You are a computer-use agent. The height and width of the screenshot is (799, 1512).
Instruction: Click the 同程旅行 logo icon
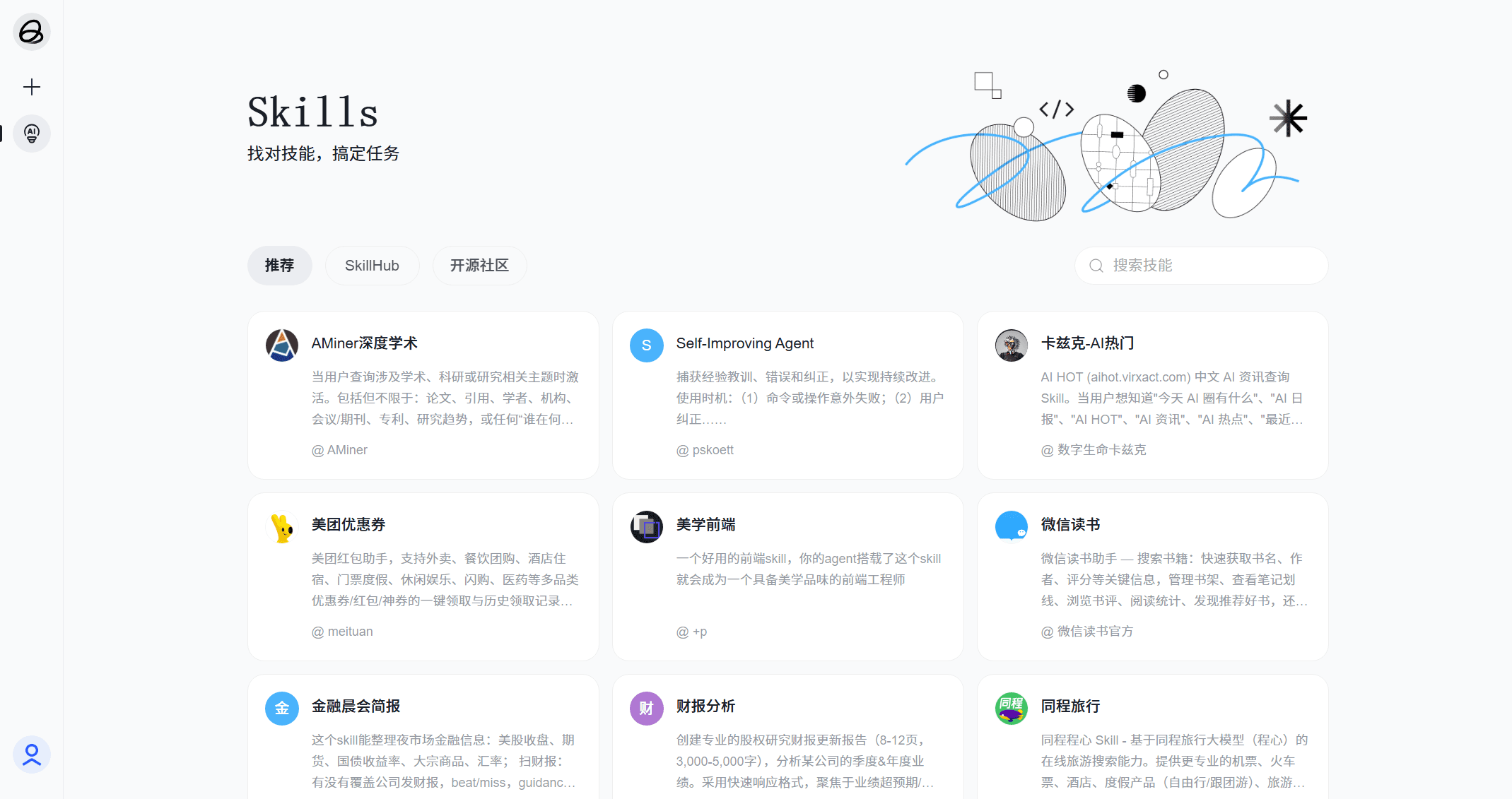pyautogui.click(x=1012, y=709)
